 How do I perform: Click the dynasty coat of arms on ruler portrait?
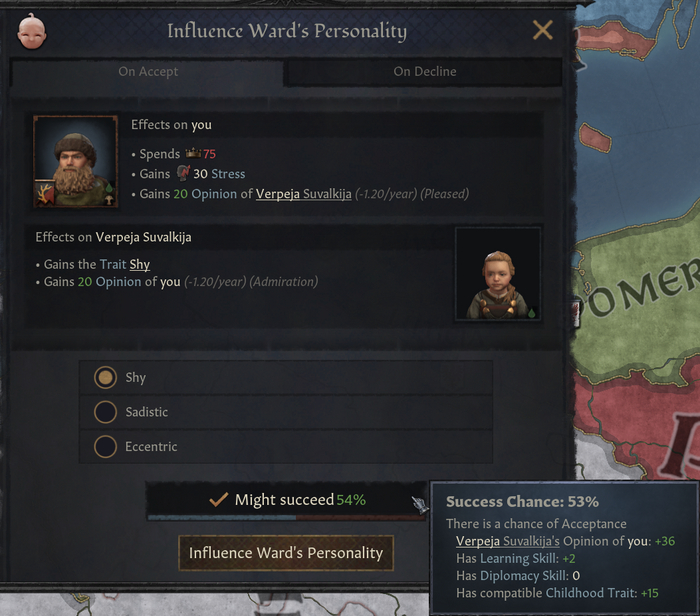click(45, 194)
